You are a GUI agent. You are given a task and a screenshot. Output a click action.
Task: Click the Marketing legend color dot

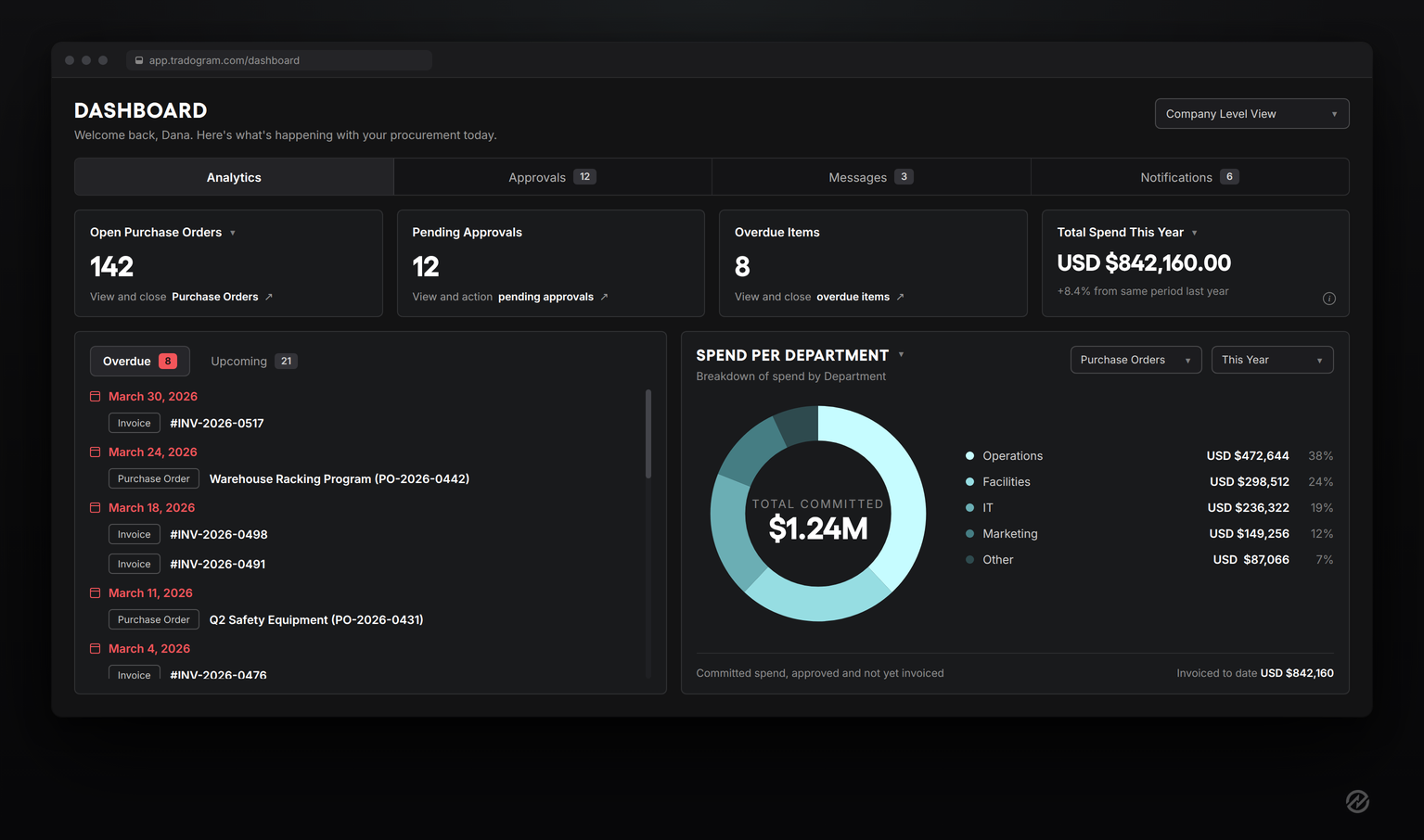point(969,533)
